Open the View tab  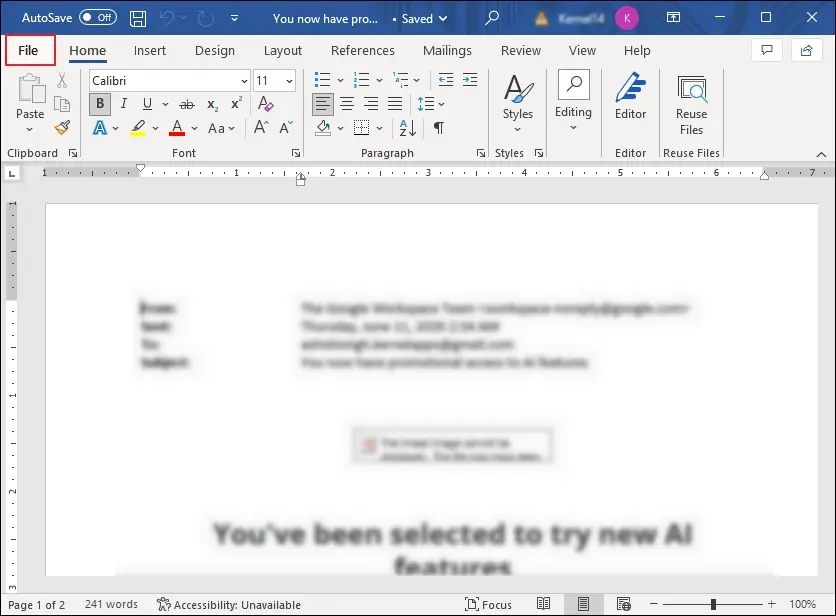tap(582, 51)
